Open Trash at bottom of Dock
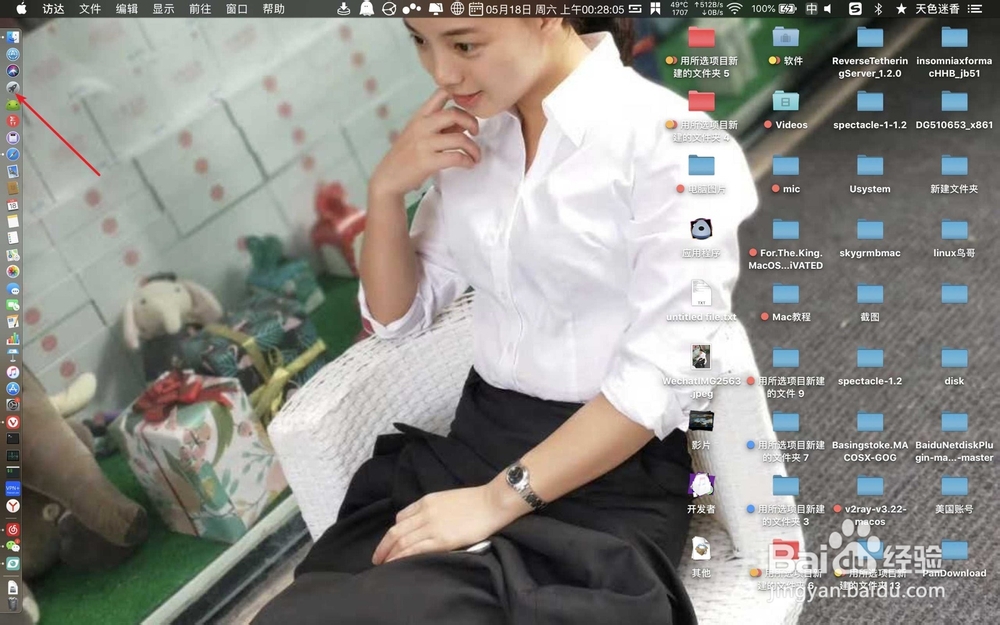Screen dimensions: 1000x625 click(12, 603)
